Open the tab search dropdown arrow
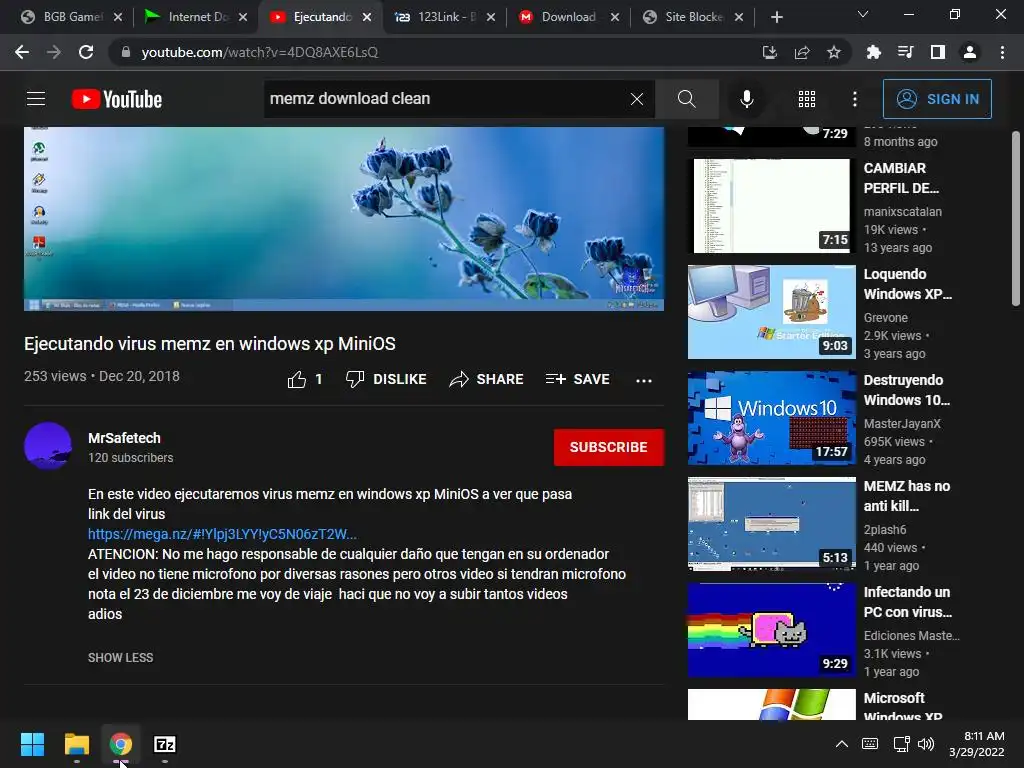This screenshot has height=768, width=1024. (863, 14)
